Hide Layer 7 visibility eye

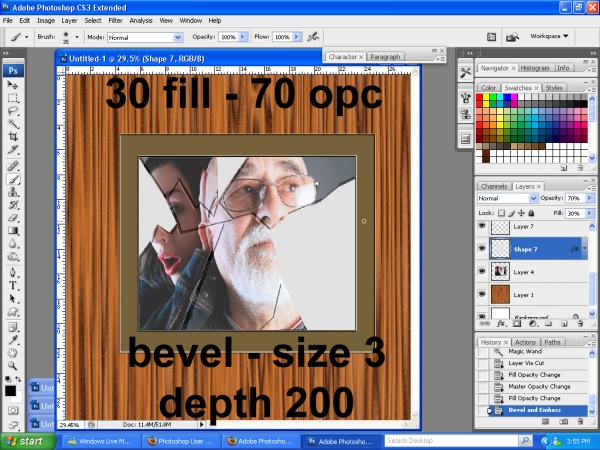tap(482, 226)
